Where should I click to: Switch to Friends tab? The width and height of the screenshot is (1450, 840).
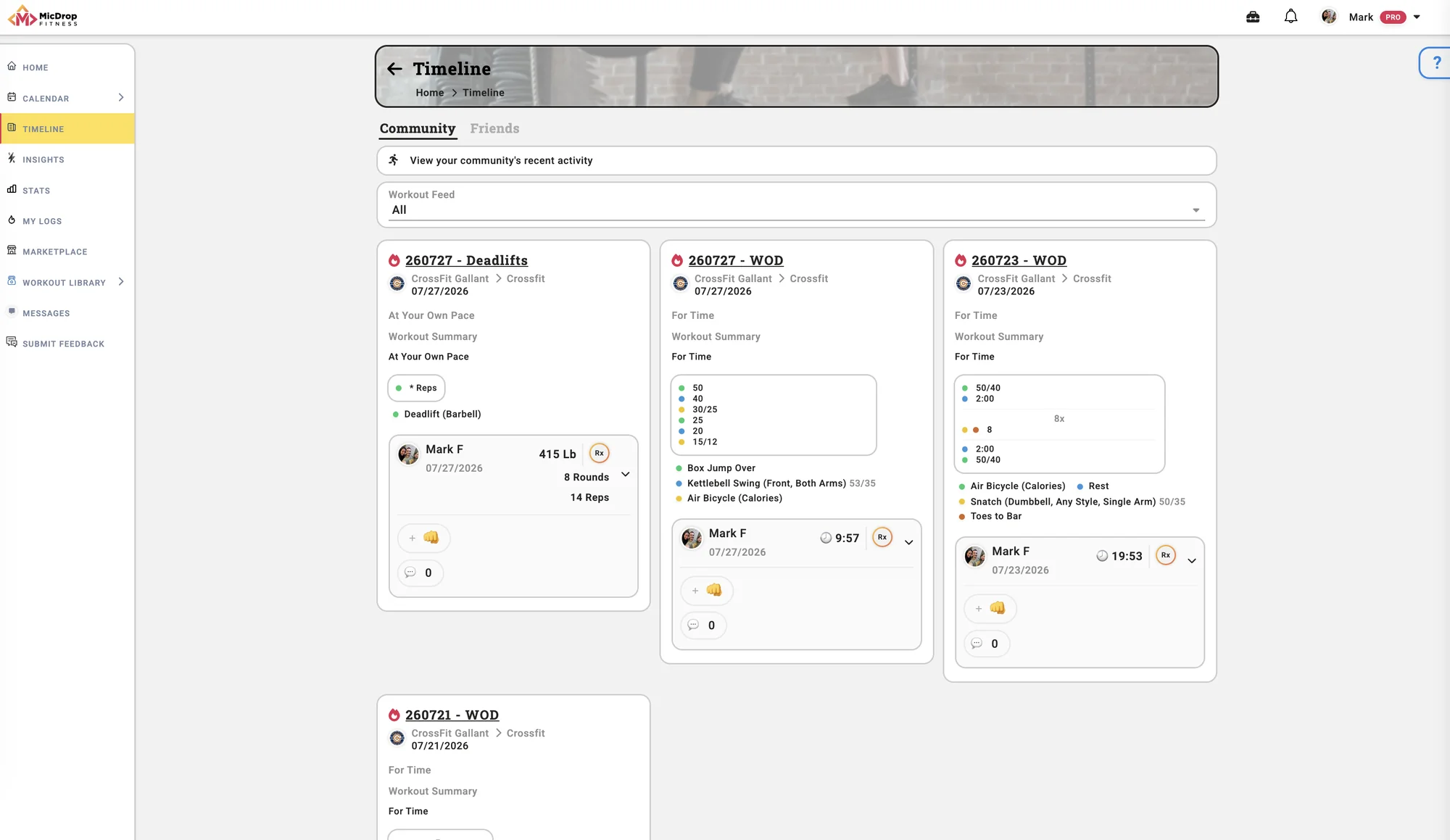(x=494, y=128)
